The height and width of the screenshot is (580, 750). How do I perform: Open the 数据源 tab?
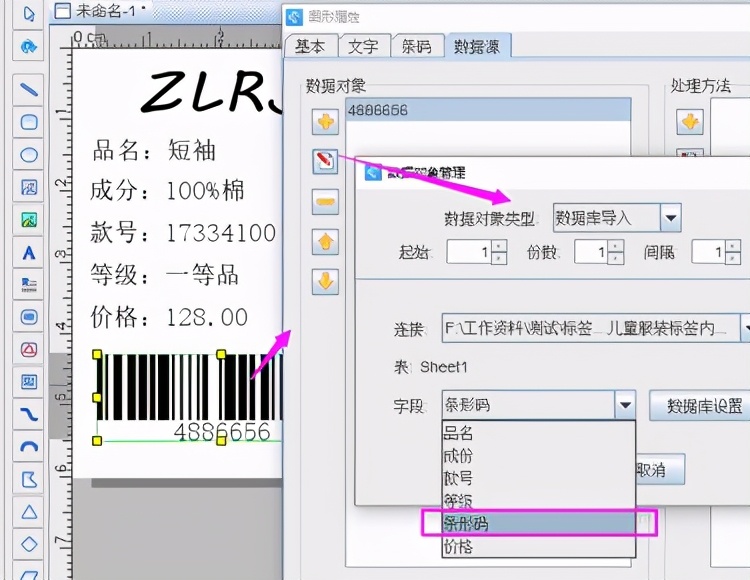pyautogui.click(x=477, y=46)
